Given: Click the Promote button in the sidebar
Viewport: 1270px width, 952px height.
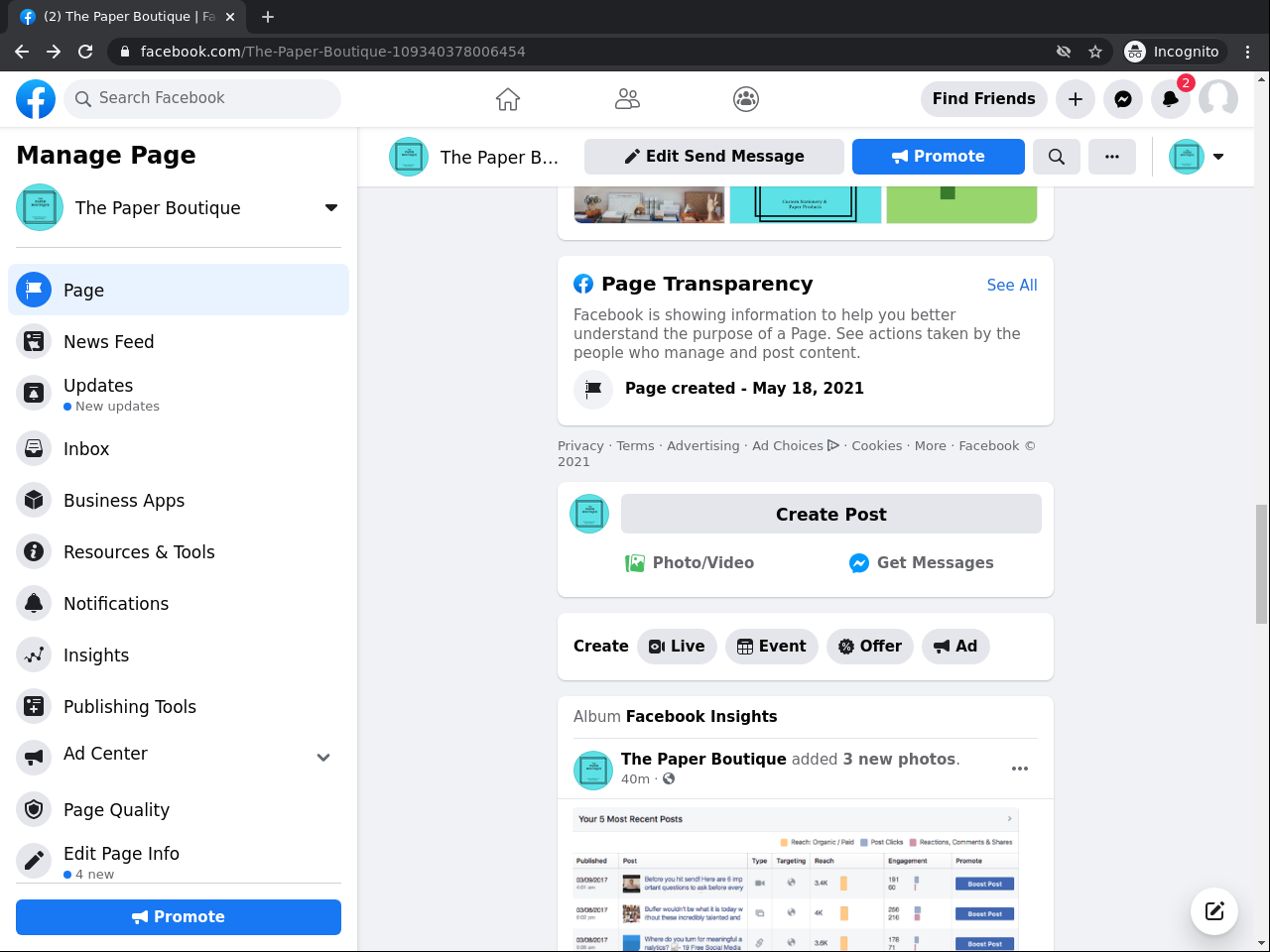Looking at the screenshot, I should click(x=179, y=917).
